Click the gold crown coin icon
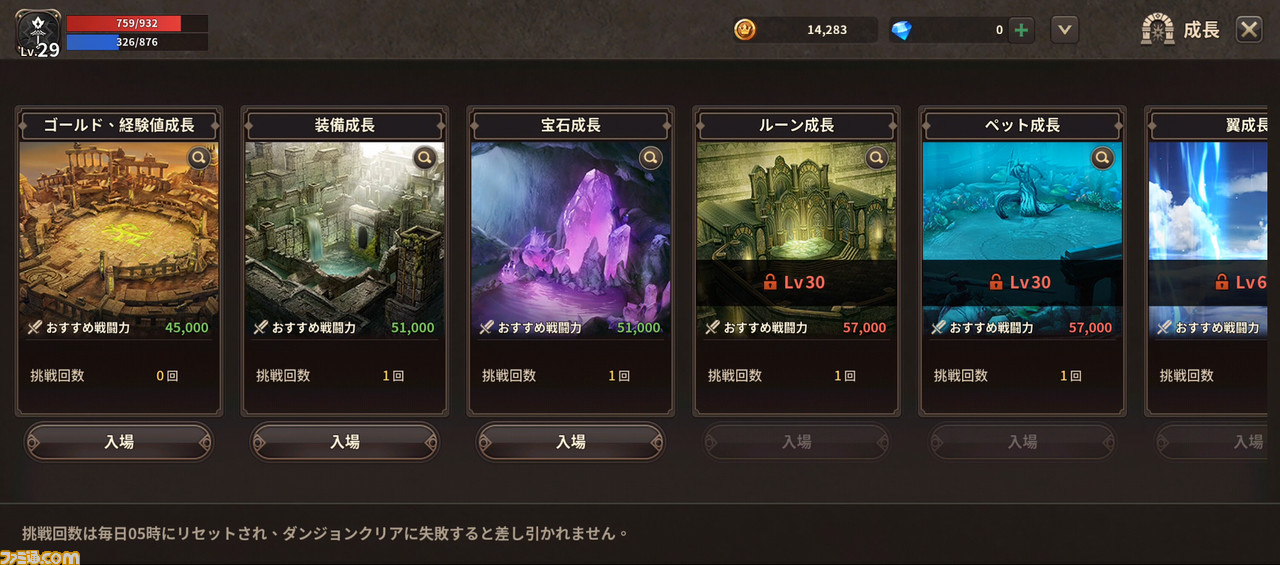The height and width of the screenshot is (565, 1280). pos(745,30)
